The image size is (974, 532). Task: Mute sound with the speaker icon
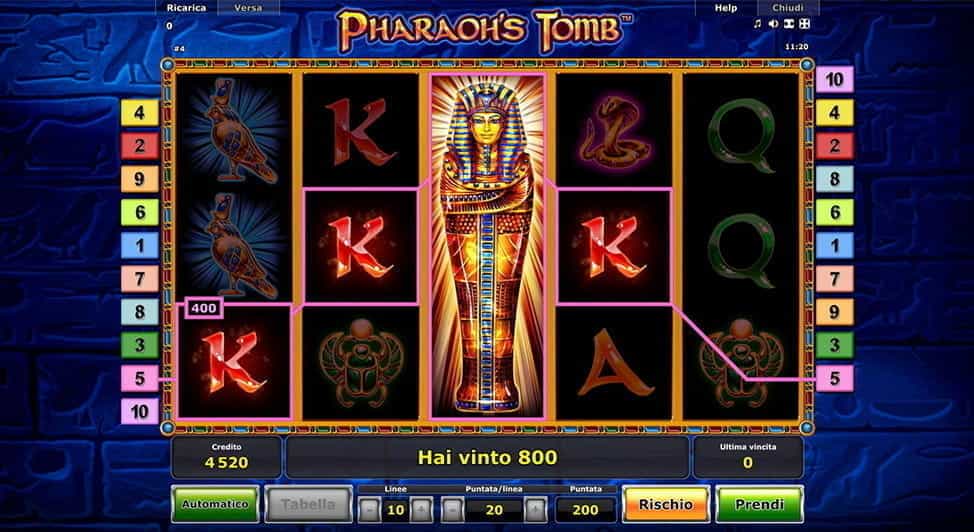click(773, 24)
